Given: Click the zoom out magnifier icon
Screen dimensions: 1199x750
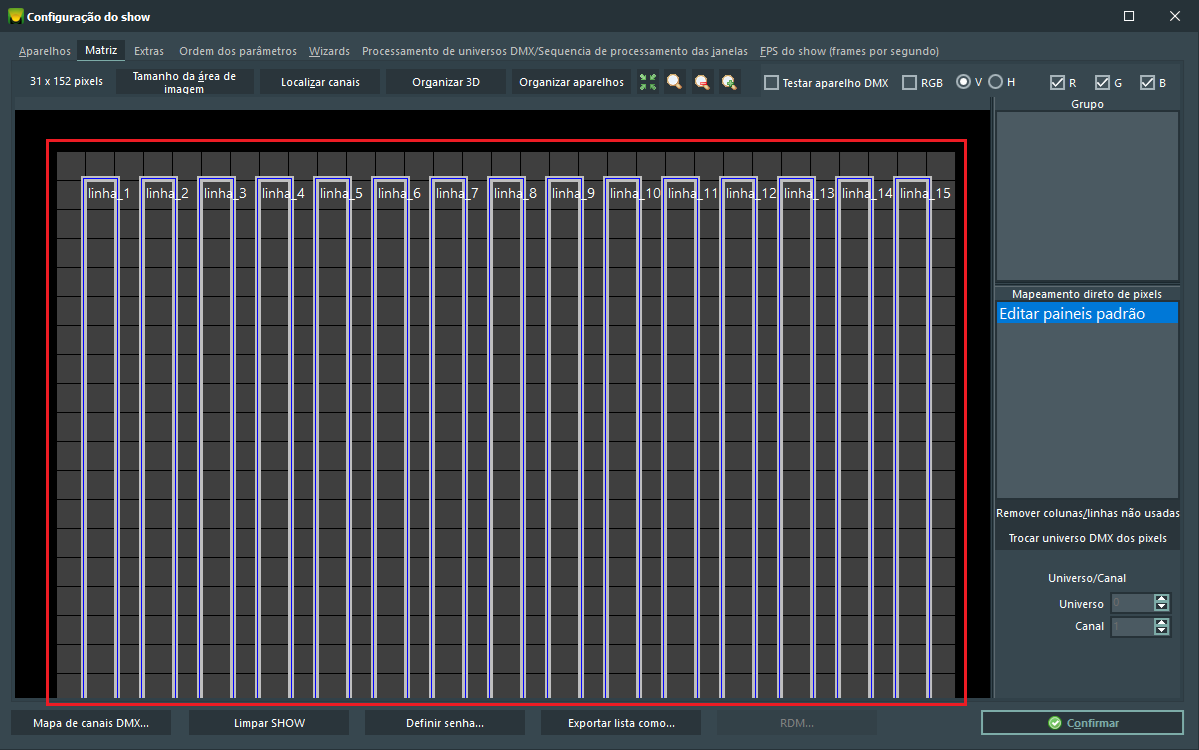Looking at the screenshot, I should pos(702,83).
